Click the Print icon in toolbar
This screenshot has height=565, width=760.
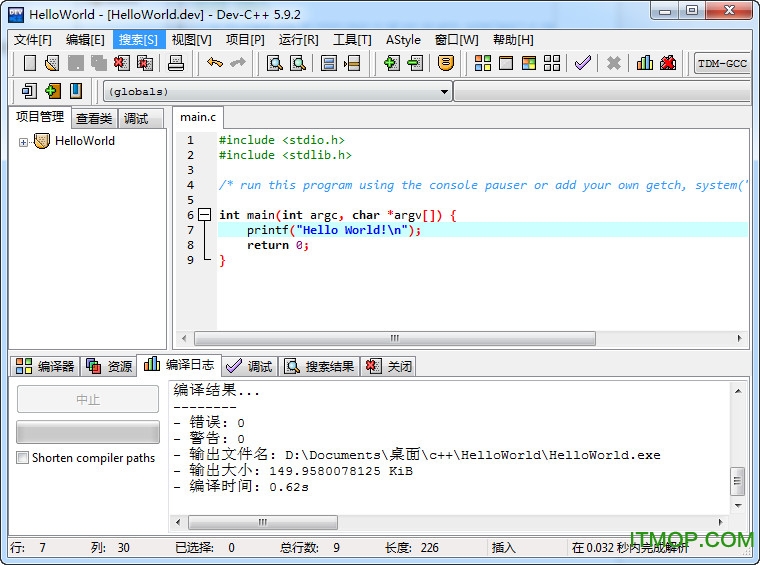point(176,63)
